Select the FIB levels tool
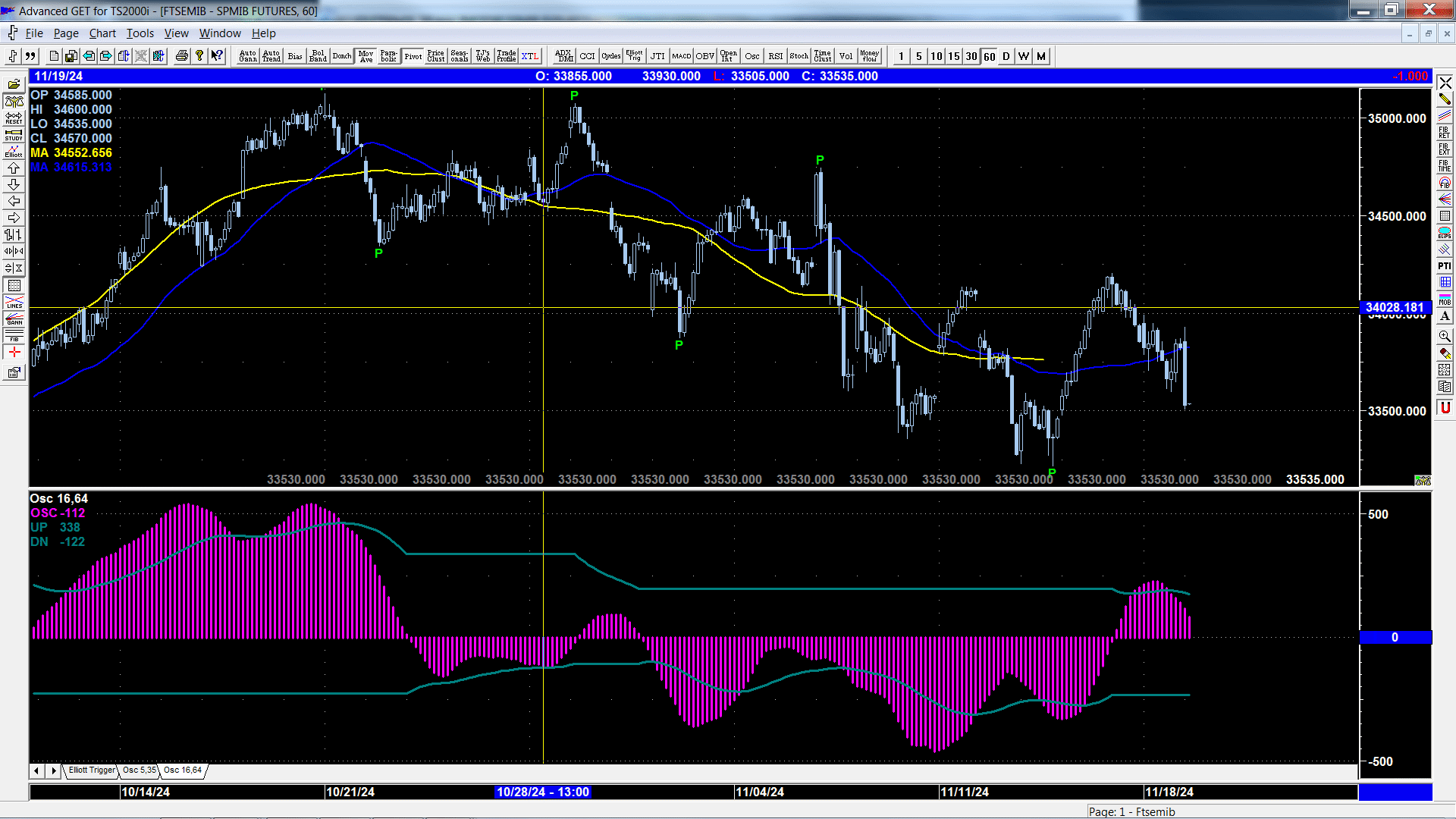The image size is (1456, 819). [x=14, y=335]
